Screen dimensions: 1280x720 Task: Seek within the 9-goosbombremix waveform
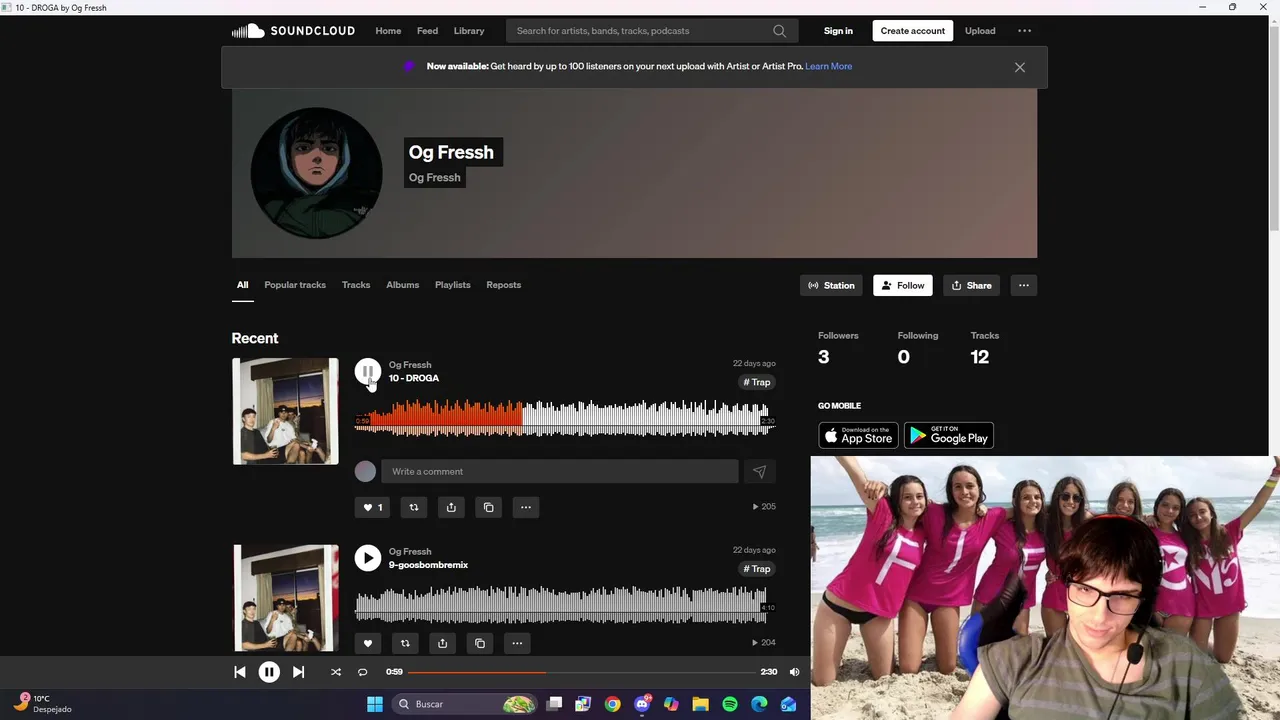[562, 605]
